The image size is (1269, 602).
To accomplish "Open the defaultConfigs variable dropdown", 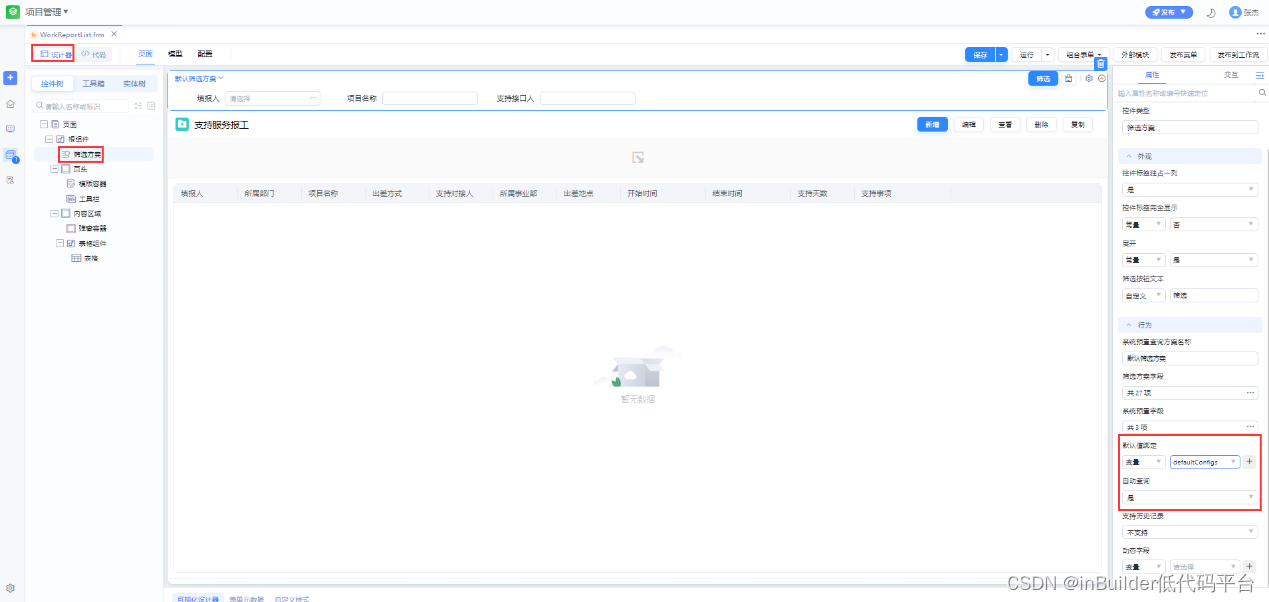I will click(1205, 462).
